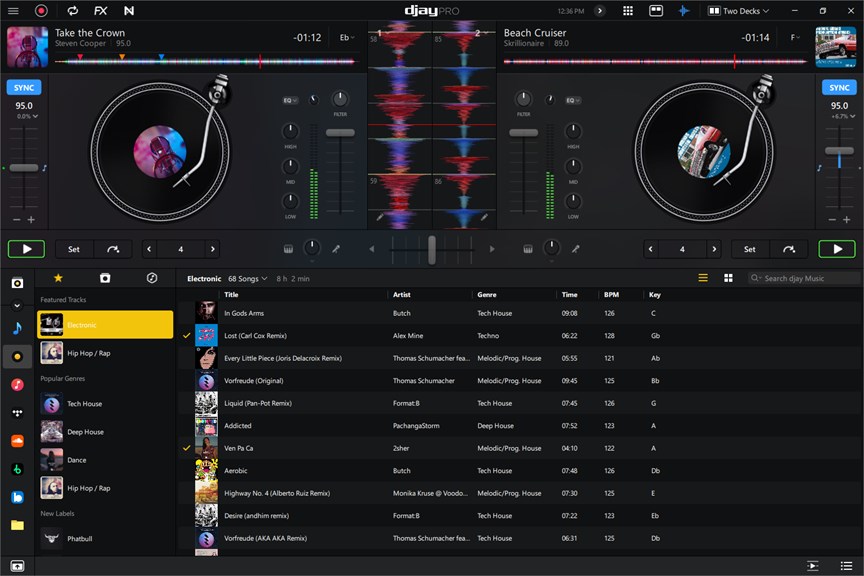864x576 pixels.
Task: Click Set cue button on left deck
Action: pos(74,249)
